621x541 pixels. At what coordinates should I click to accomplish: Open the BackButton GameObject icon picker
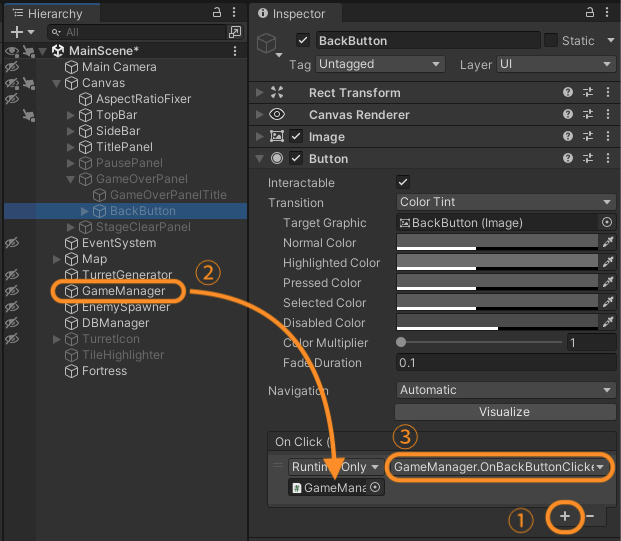pos(269,44)
